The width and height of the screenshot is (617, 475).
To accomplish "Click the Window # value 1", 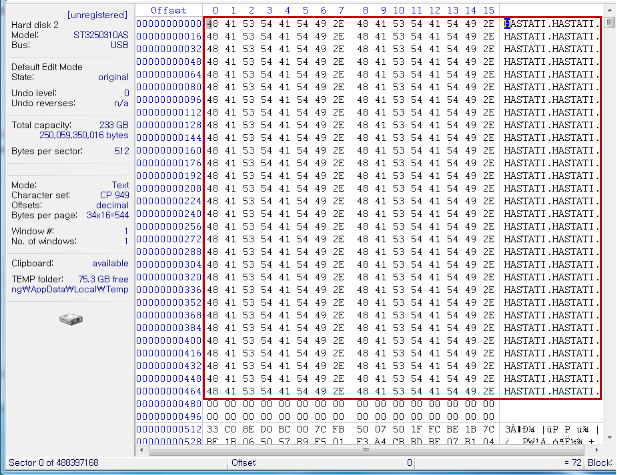I will point(126,231).
